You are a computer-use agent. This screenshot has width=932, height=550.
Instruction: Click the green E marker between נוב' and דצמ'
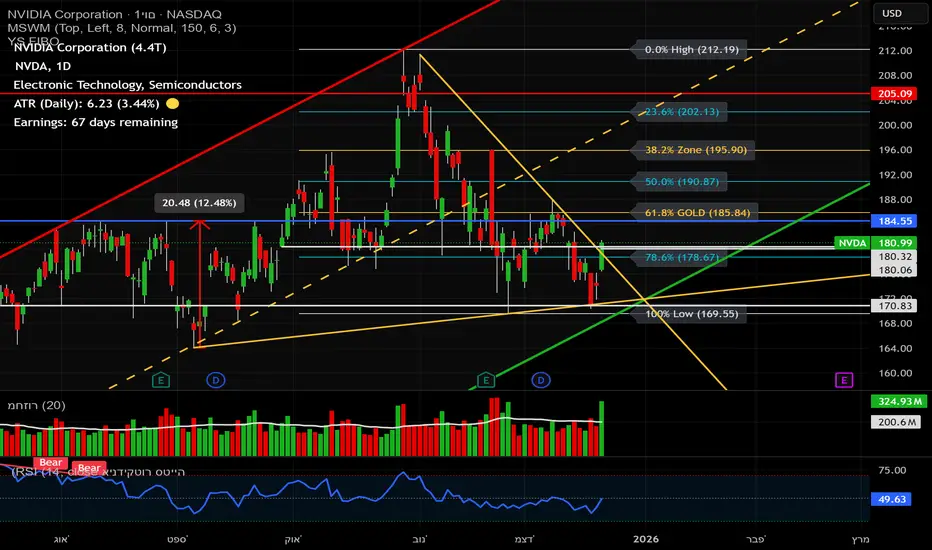[x=486, y=380]
